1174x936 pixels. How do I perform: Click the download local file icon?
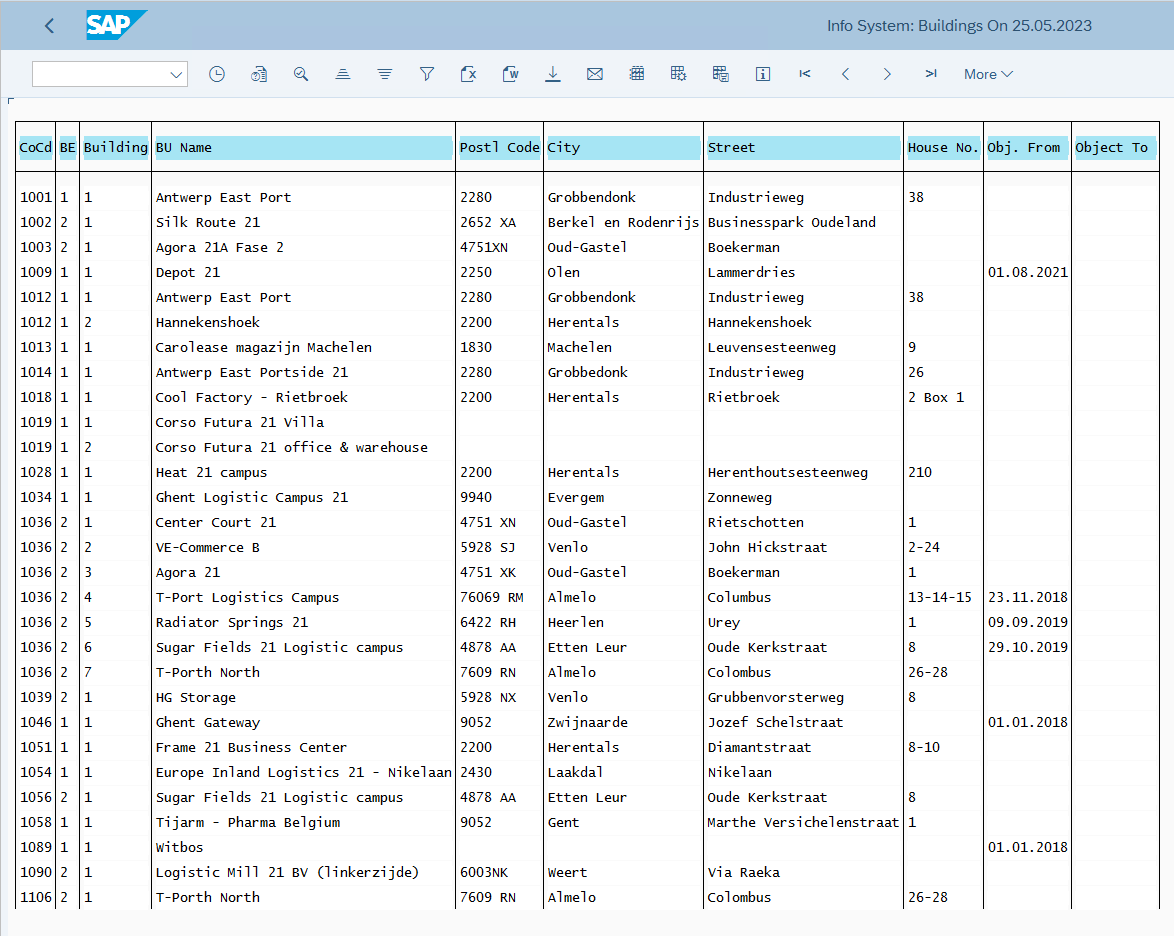click(553, 74)
